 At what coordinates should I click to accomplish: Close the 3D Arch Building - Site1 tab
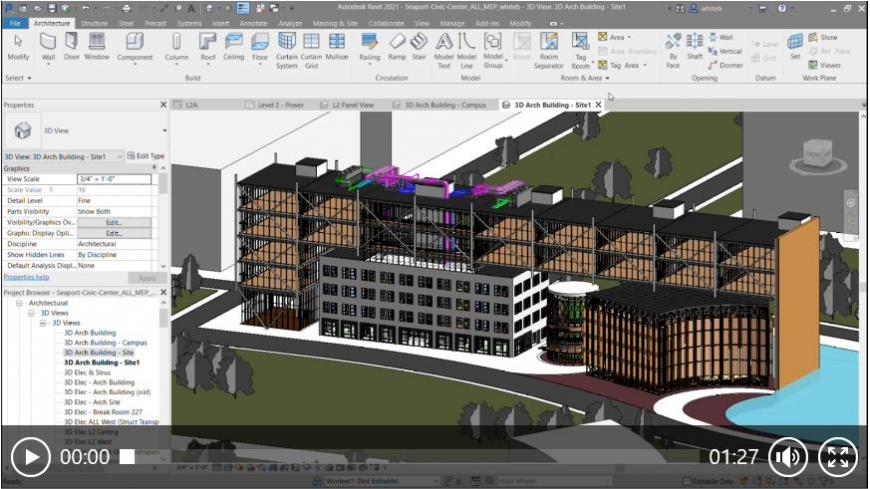coord(598,104)
